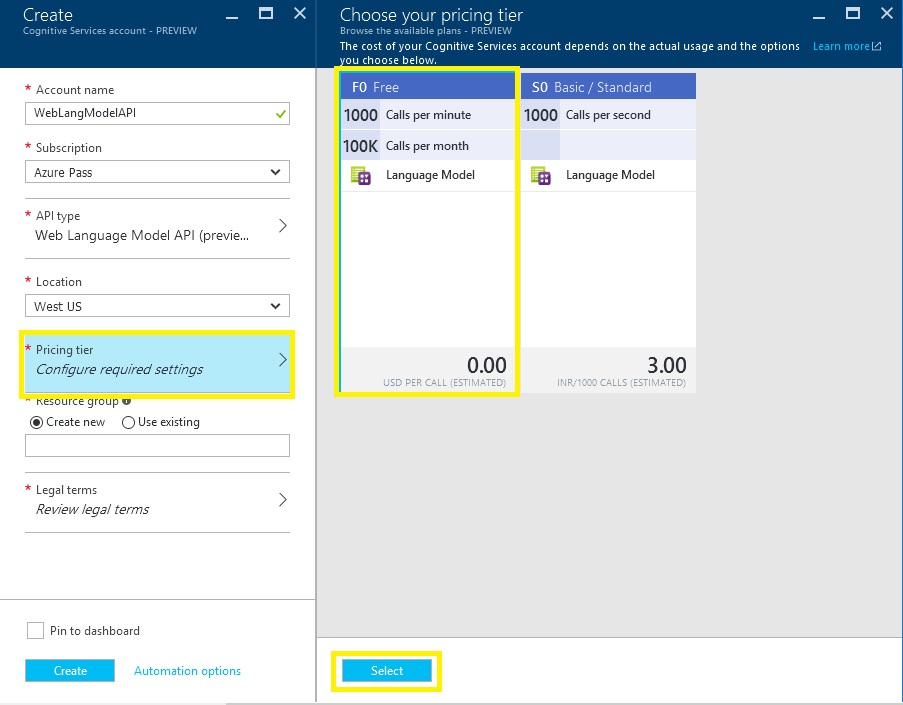Open the Automation options link
Screen dimensions: 903x705
(x=187, y=670)
